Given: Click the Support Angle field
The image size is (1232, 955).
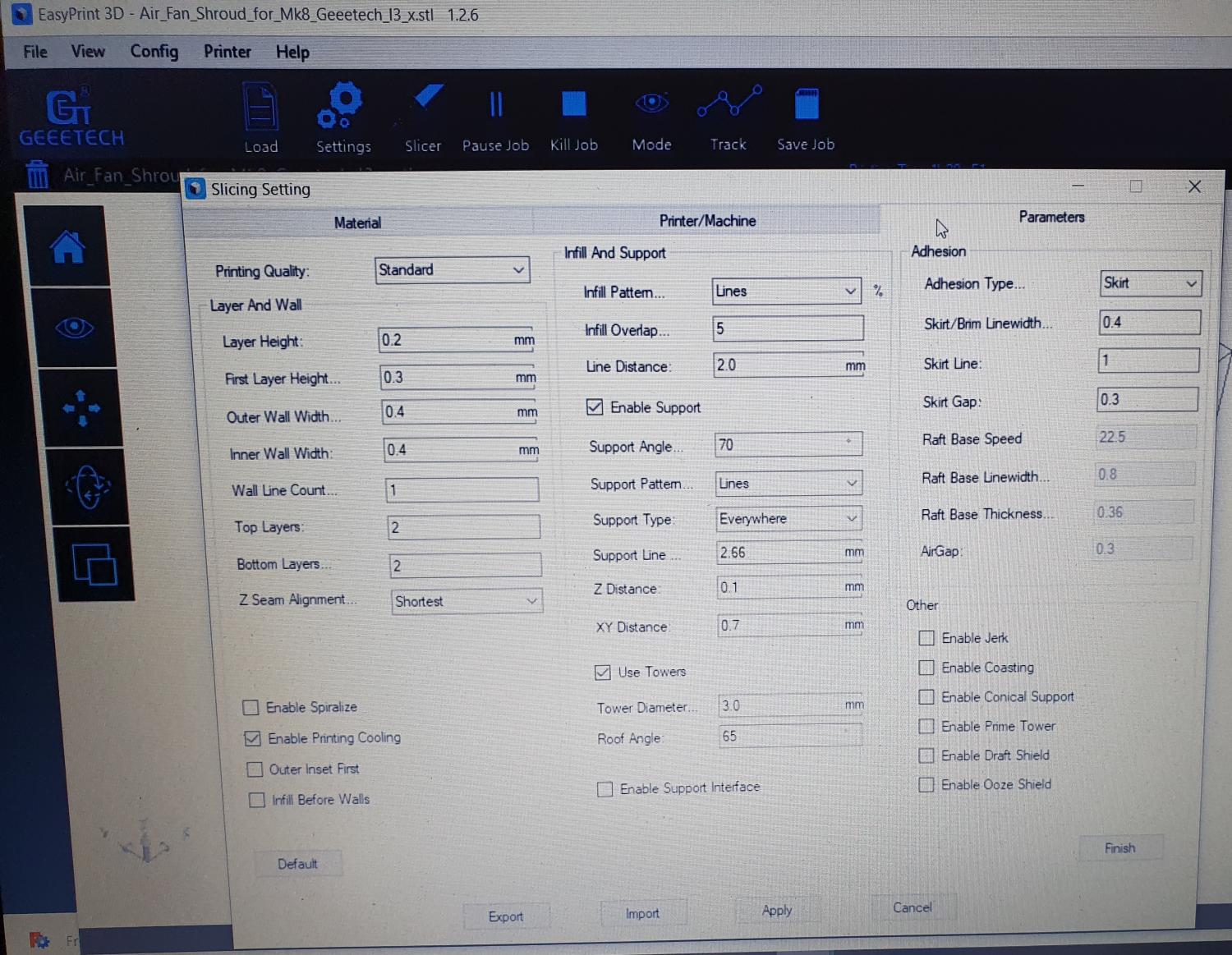Looking at the screenshot, I should point(788,445).
